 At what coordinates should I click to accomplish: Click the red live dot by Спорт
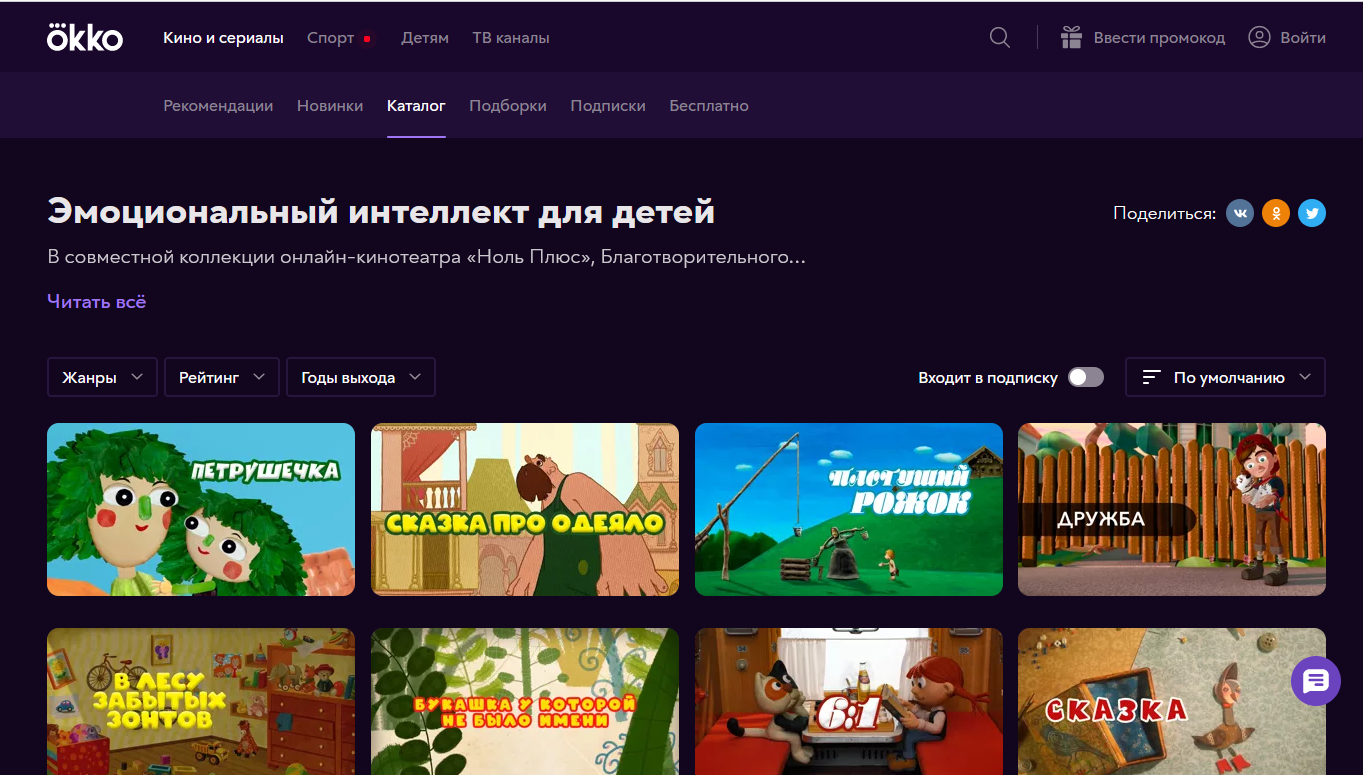pos(367,39)
